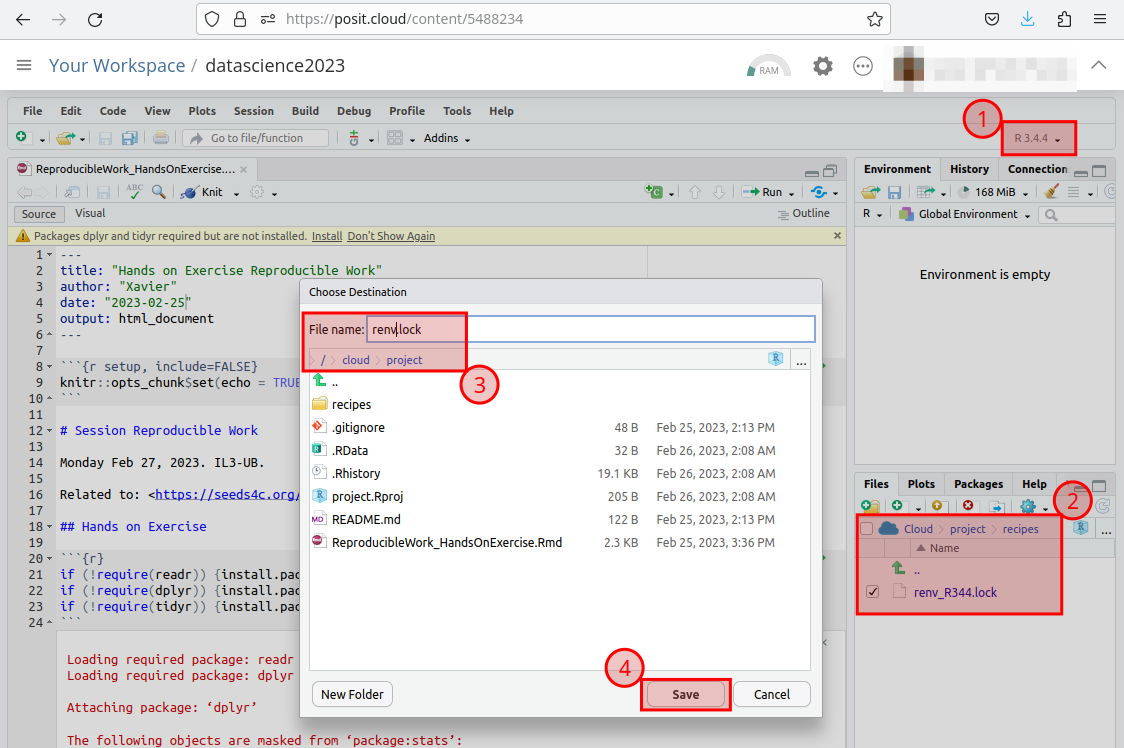Open the more actions ellipsis in Posit header
Image resolution: width=1124 pixels, height=748 pixels.
863,66
